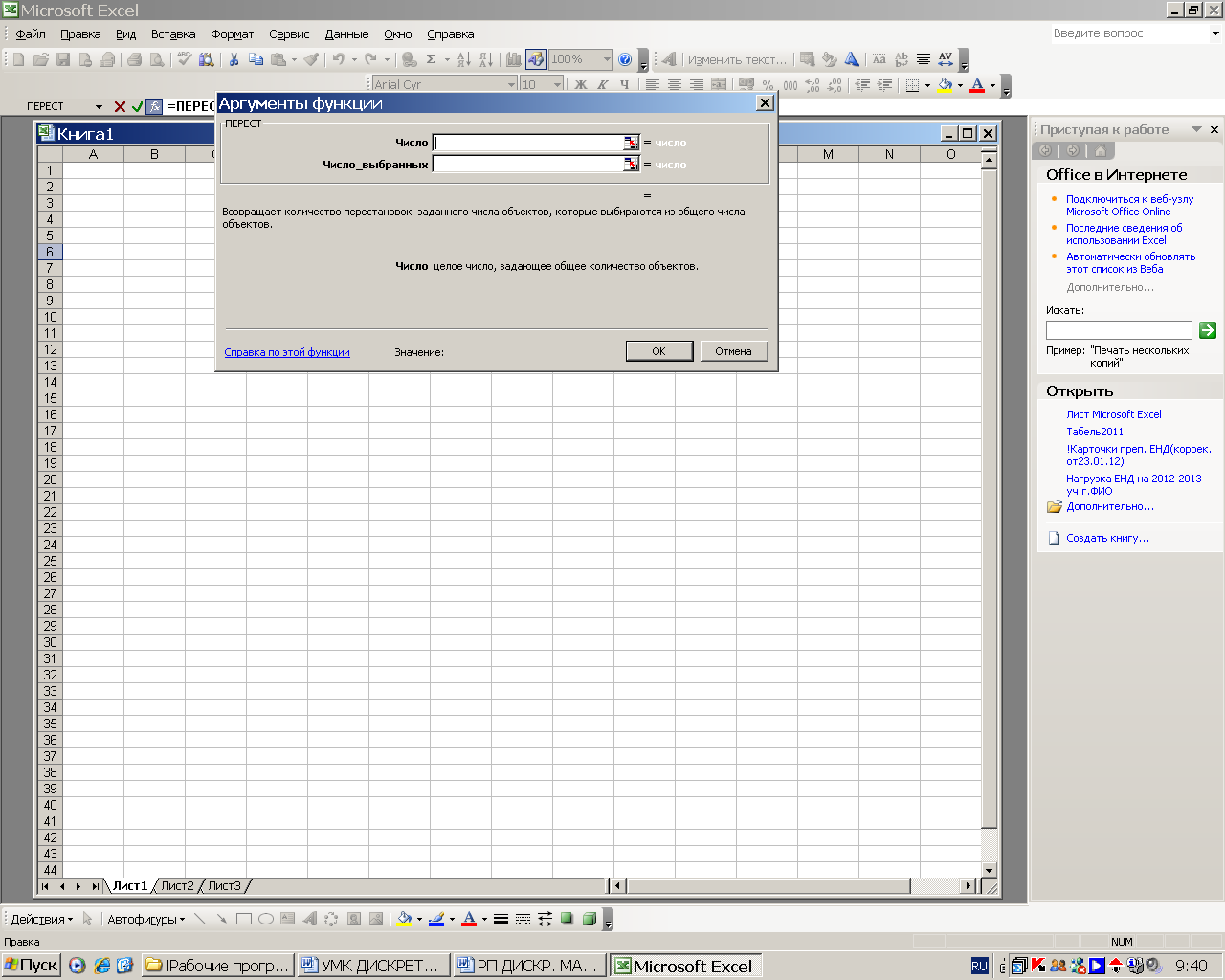Toggle align left formatting

(x=653, y=84)
